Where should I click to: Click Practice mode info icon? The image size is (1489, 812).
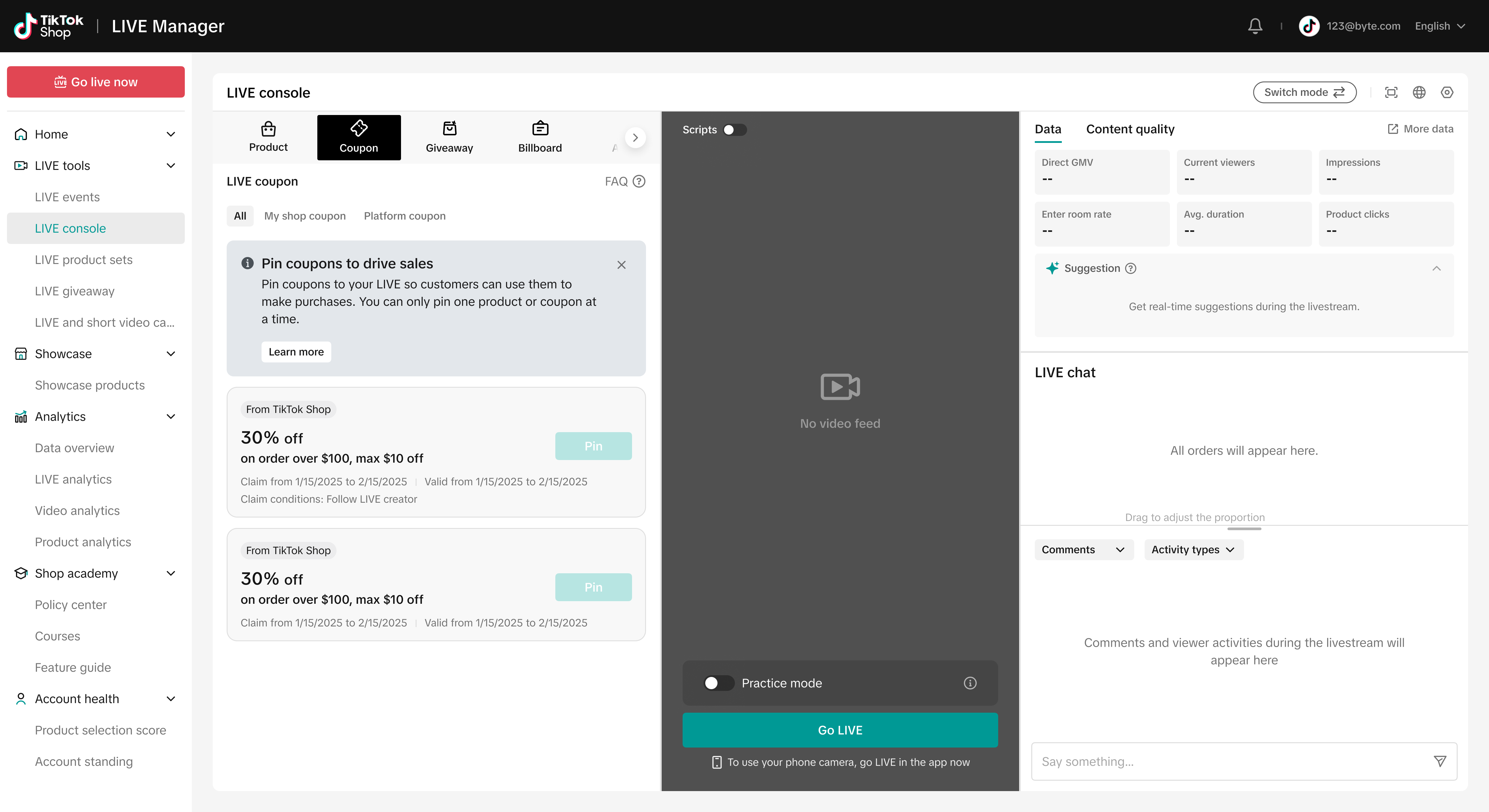pos(970,683)
